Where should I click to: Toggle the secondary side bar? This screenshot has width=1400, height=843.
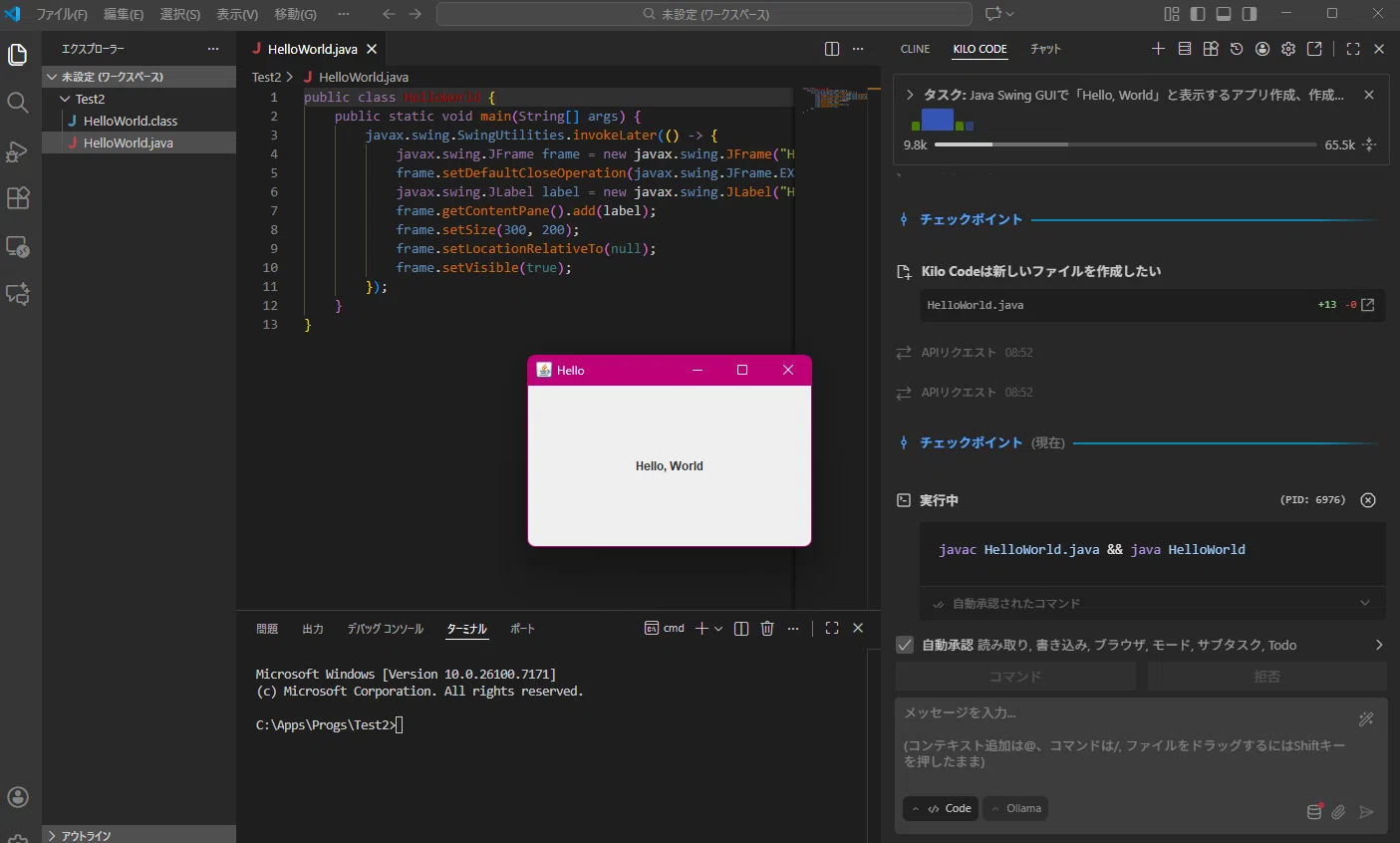click(x=1250, y=14)
